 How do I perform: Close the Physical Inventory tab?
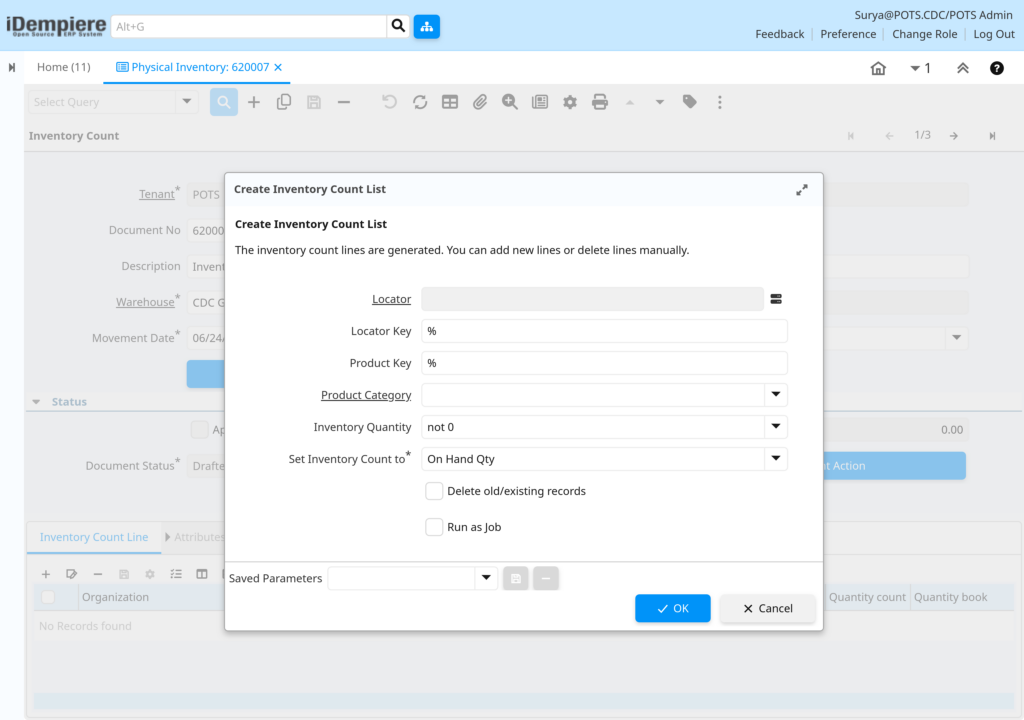(278, 67)
